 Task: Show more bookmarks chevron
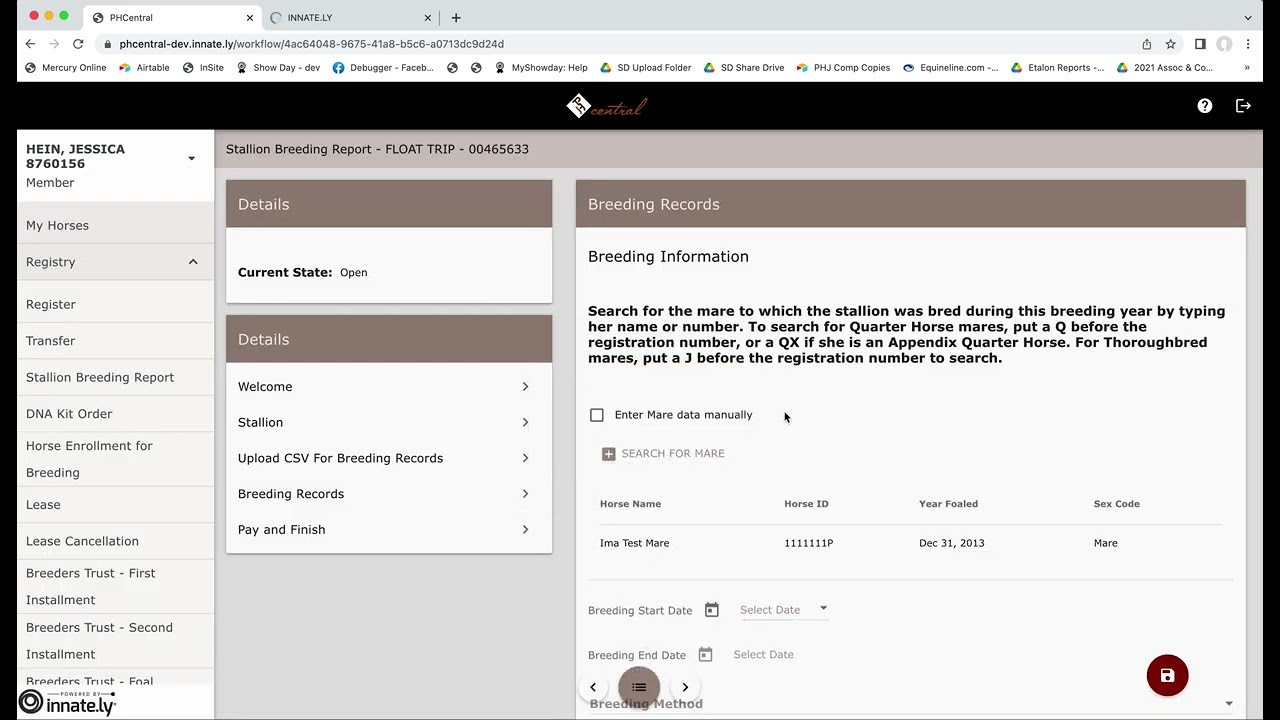1247,68
